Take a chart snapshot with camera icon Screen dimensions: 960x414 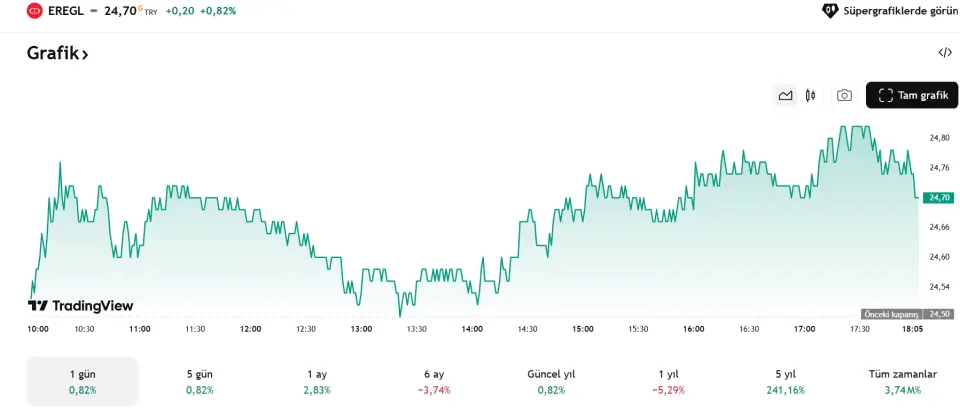tap(844, 95)
